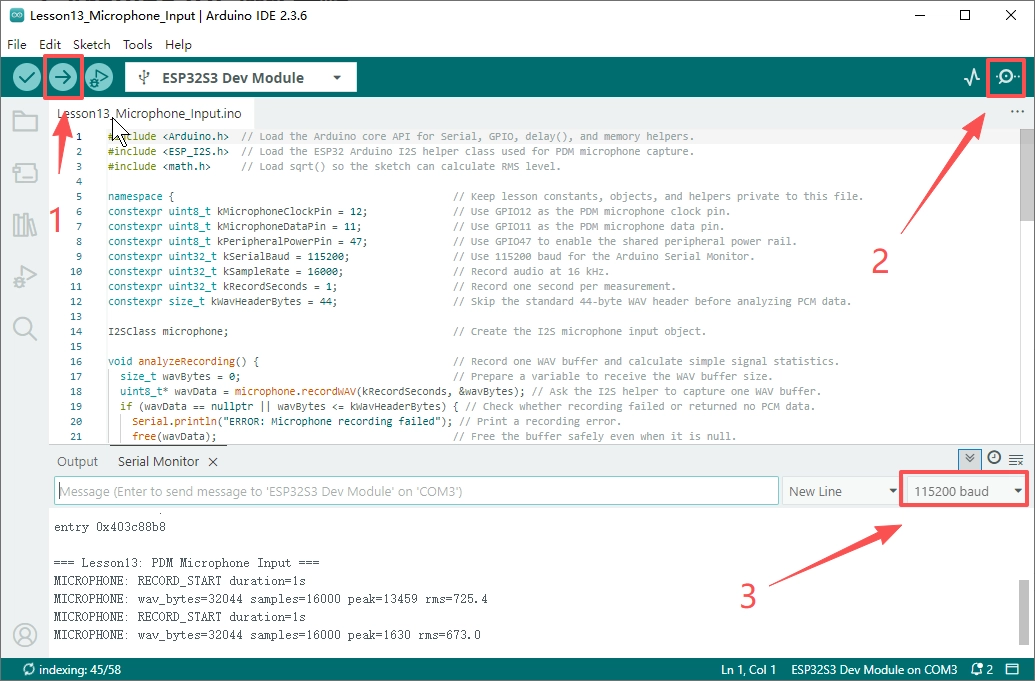Viewport: 1035px width, 681px height.
Task: Close the Serial Monitor tab
Action: (213, 462)
